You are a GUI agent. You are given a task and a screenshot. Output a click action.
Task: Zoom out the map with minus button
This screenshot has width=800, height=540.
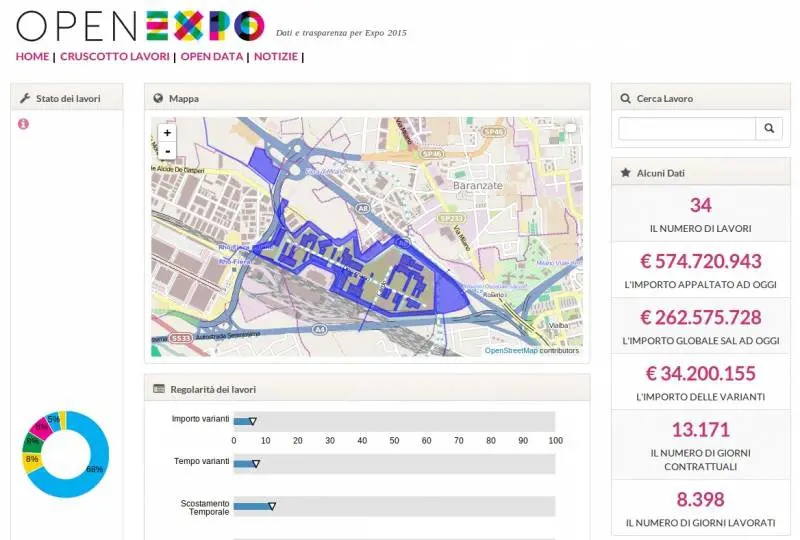point(167,151)
